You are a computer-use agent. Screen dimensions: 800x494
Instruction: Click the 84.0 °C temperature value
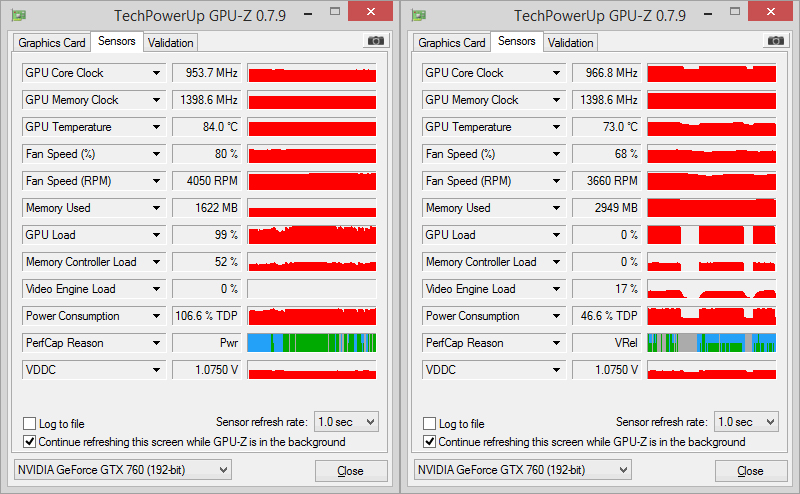206,127
